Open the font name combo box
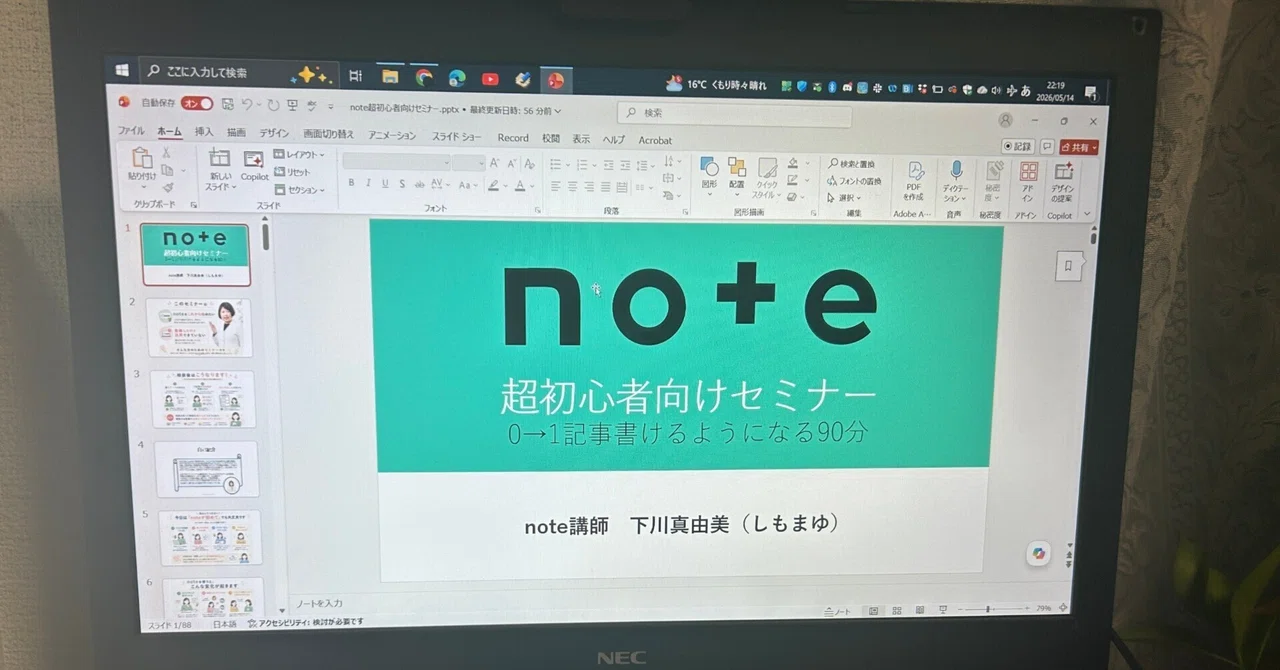 tap(395, 162)
